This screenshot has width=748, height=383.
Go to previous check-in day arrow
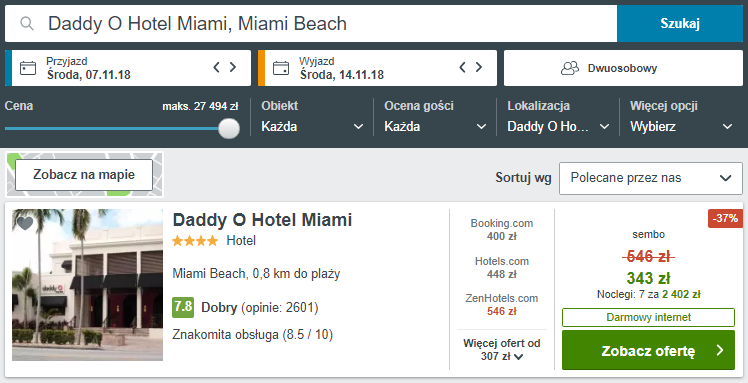pyautogui.click(x=216, y=67)
